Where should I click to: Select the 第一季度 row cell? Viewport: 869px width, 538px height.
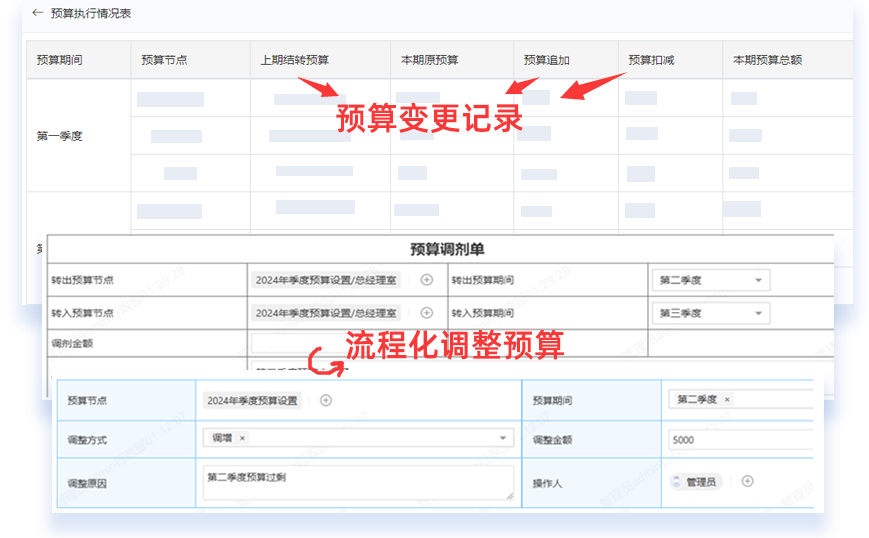[60, 136]
